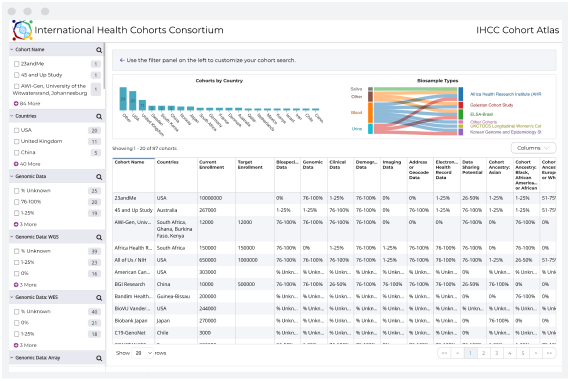Click the filter panel vertical scrollbar
570x381 pixels.
[x=104, y=66]
